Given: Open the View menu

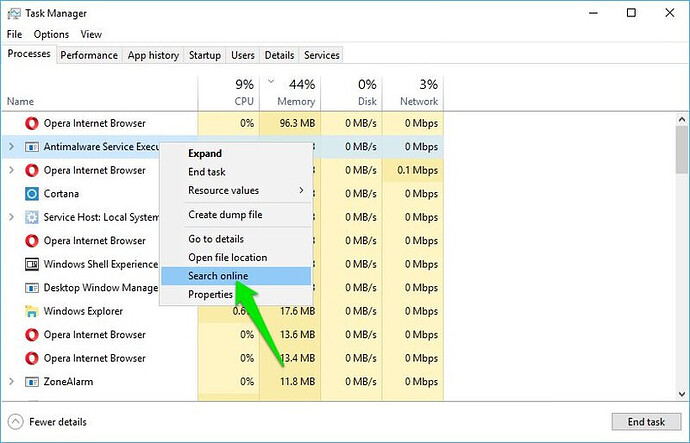Looking at the screenshot, I should pyautogui.click(x=91, y=34).
